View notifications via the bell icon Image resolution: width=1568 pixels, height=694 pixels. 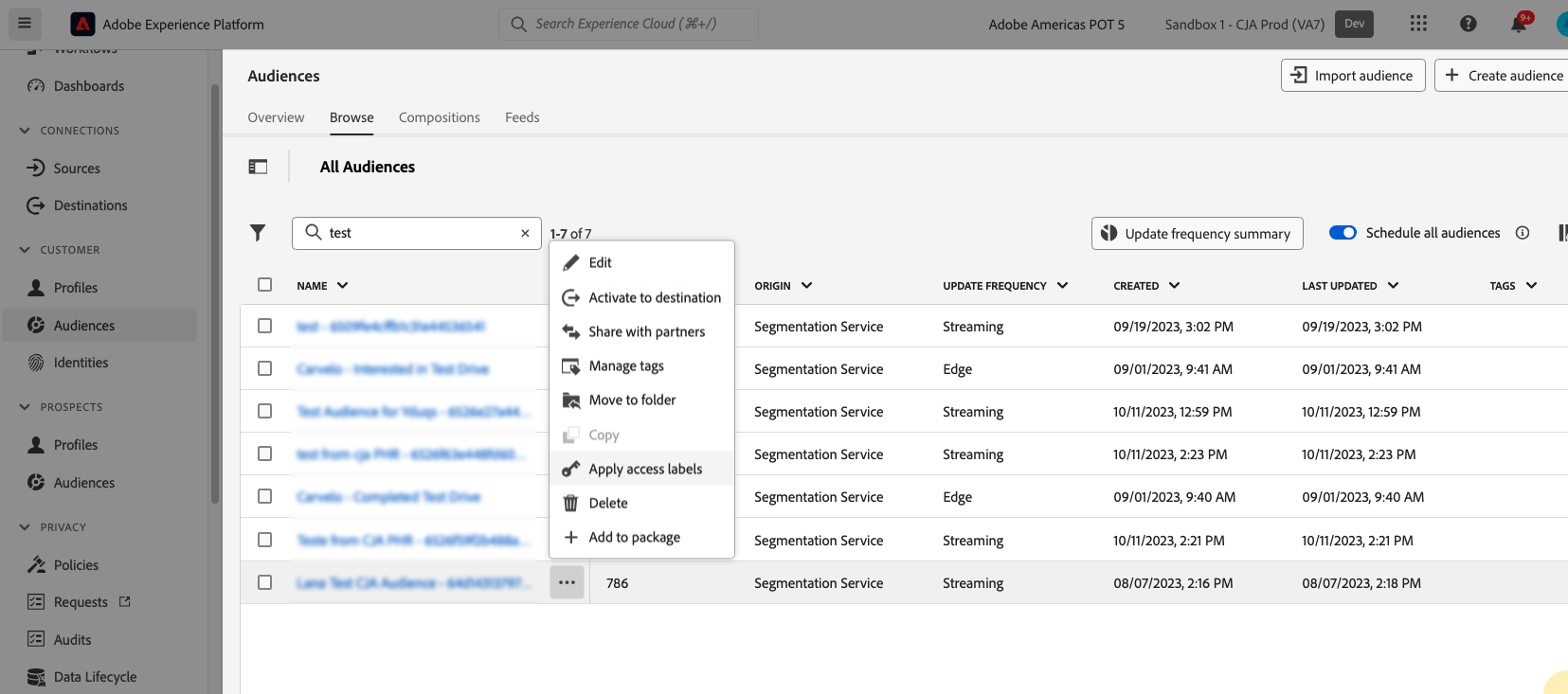(1519, 24)
